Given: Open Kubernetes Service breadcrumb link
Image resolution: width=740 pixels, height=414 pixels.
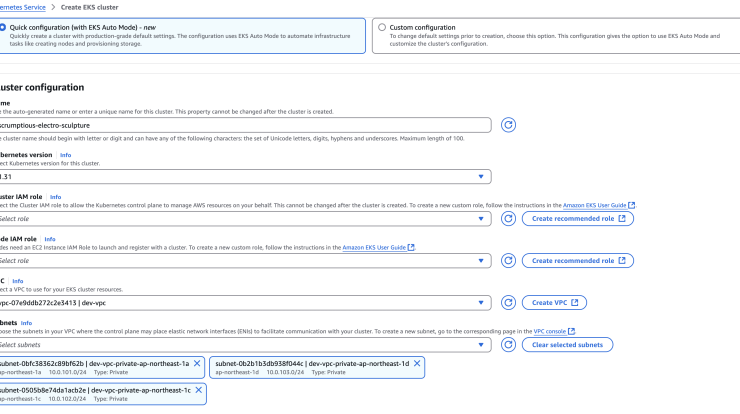Looking at the screenshot, I should (x=23, y=7).
